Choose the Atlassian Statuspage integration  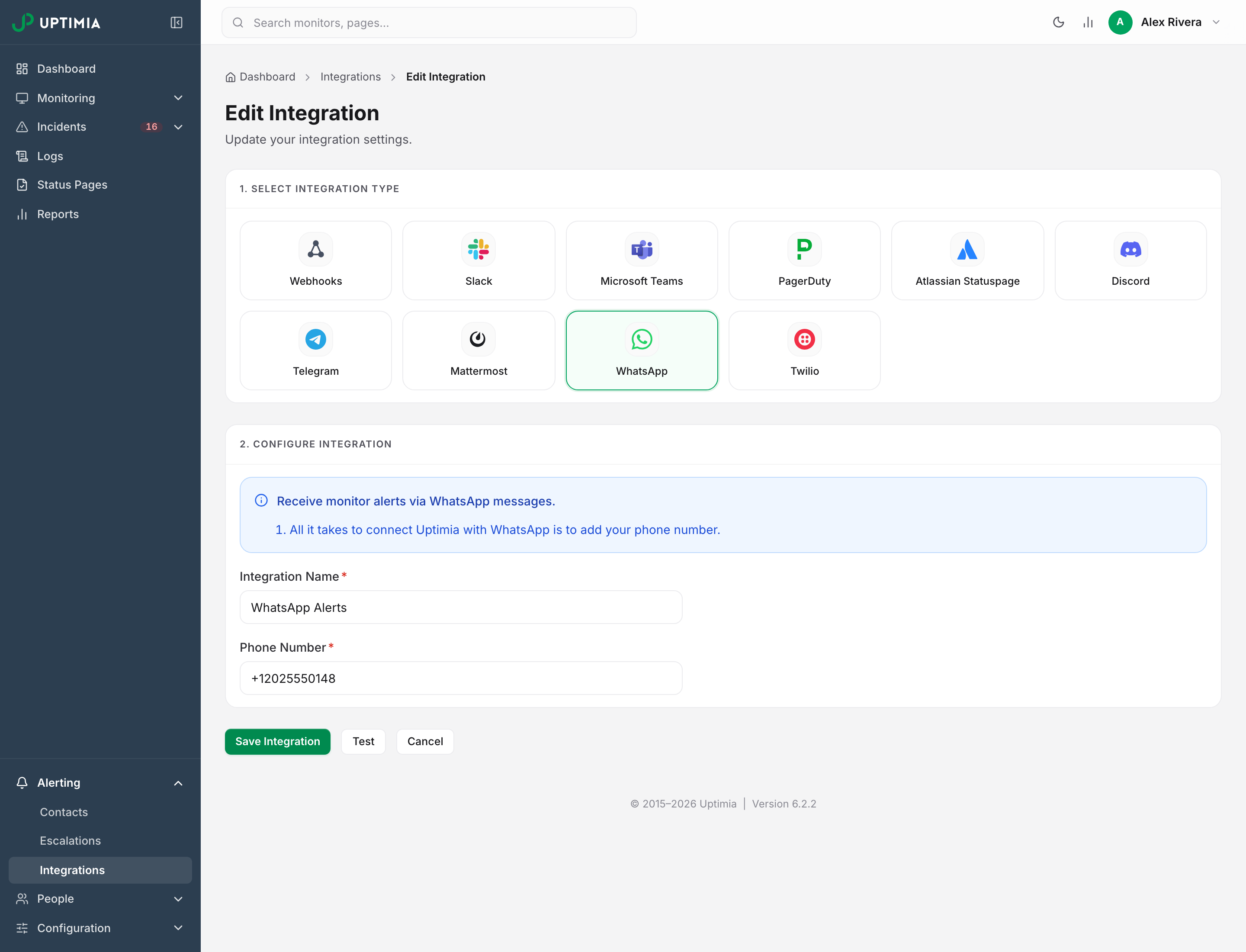967,261
